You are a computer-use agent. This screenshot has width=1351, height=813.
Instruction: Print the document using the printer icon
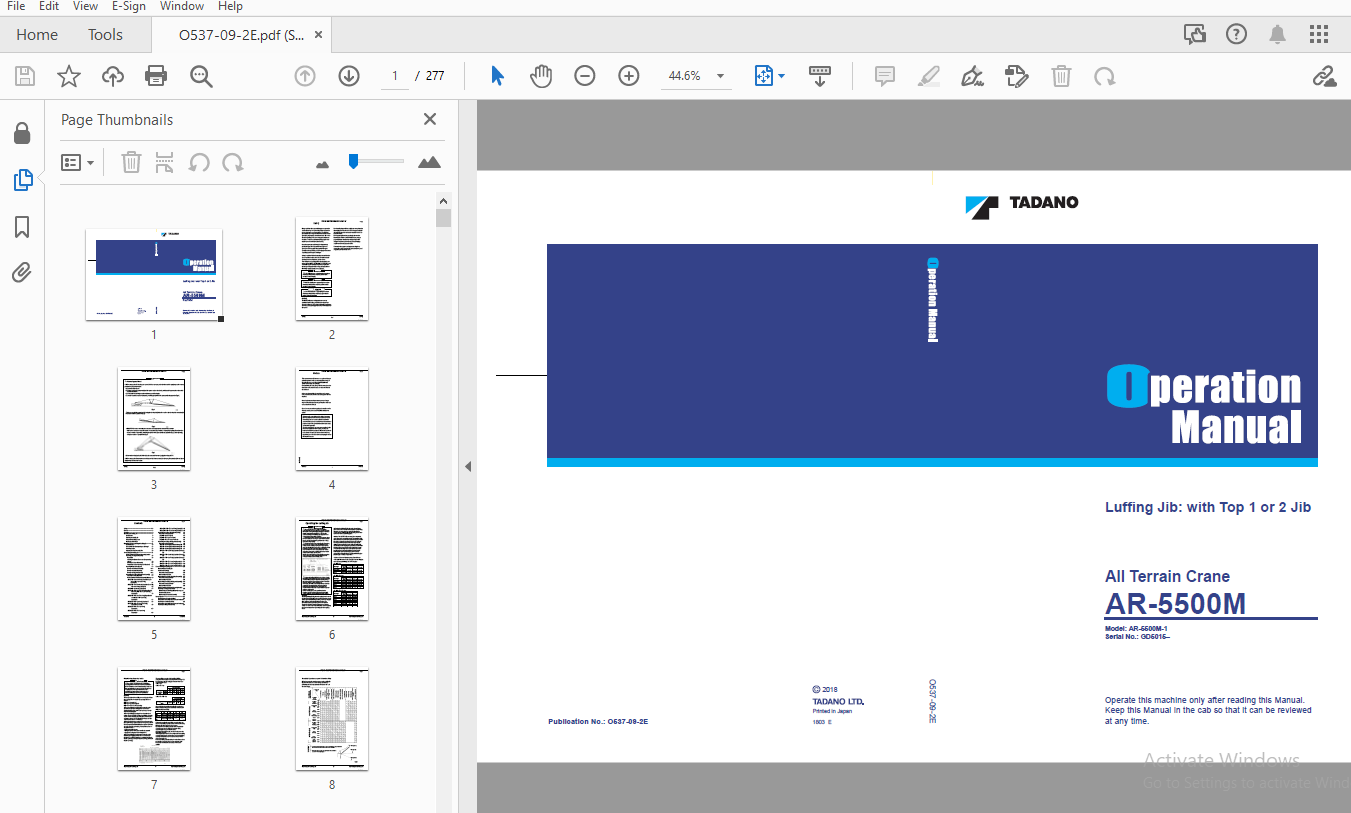[x=156, y=76]
